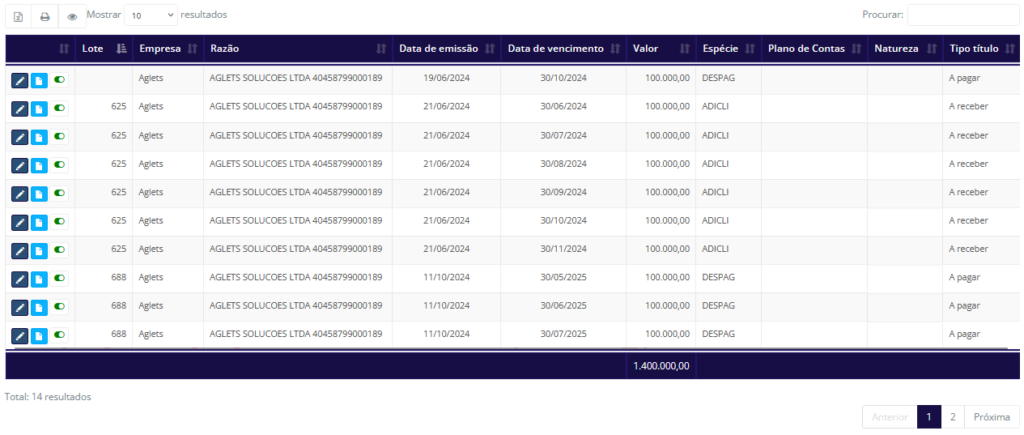Edit the row due 30/07/2024
This screenshot has height=435, width=1024.
click(x=20, y=137)
